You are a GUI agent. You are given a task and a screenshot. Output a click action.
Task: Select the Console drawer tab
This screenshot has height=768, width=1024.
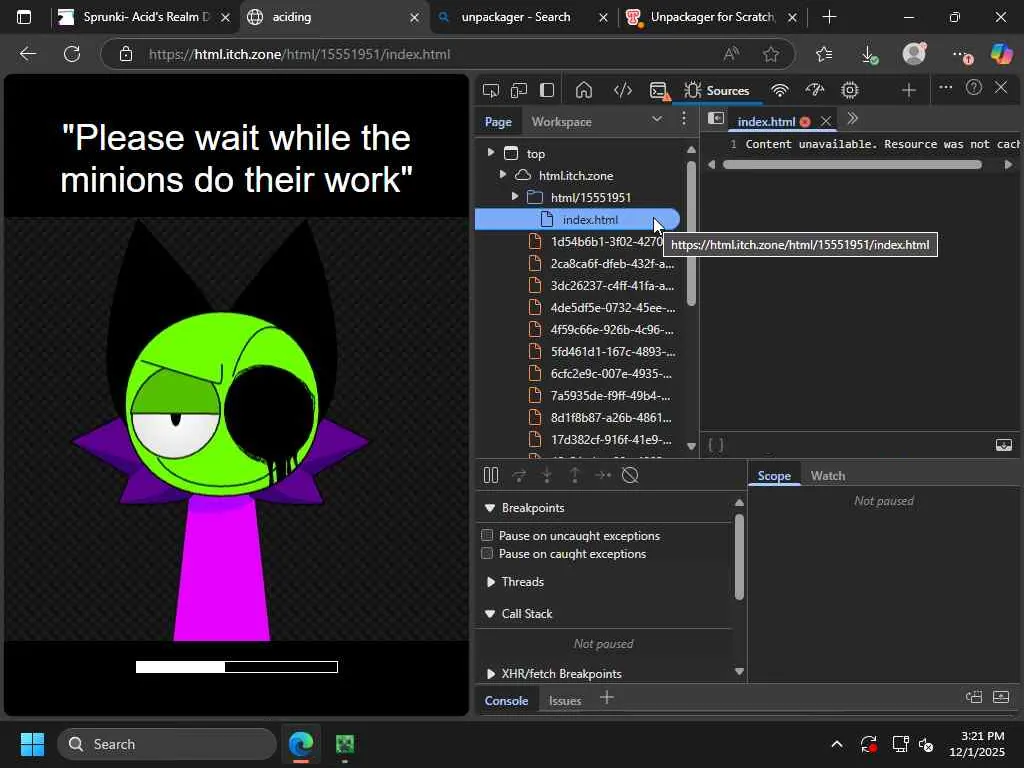tap(506, 701)
